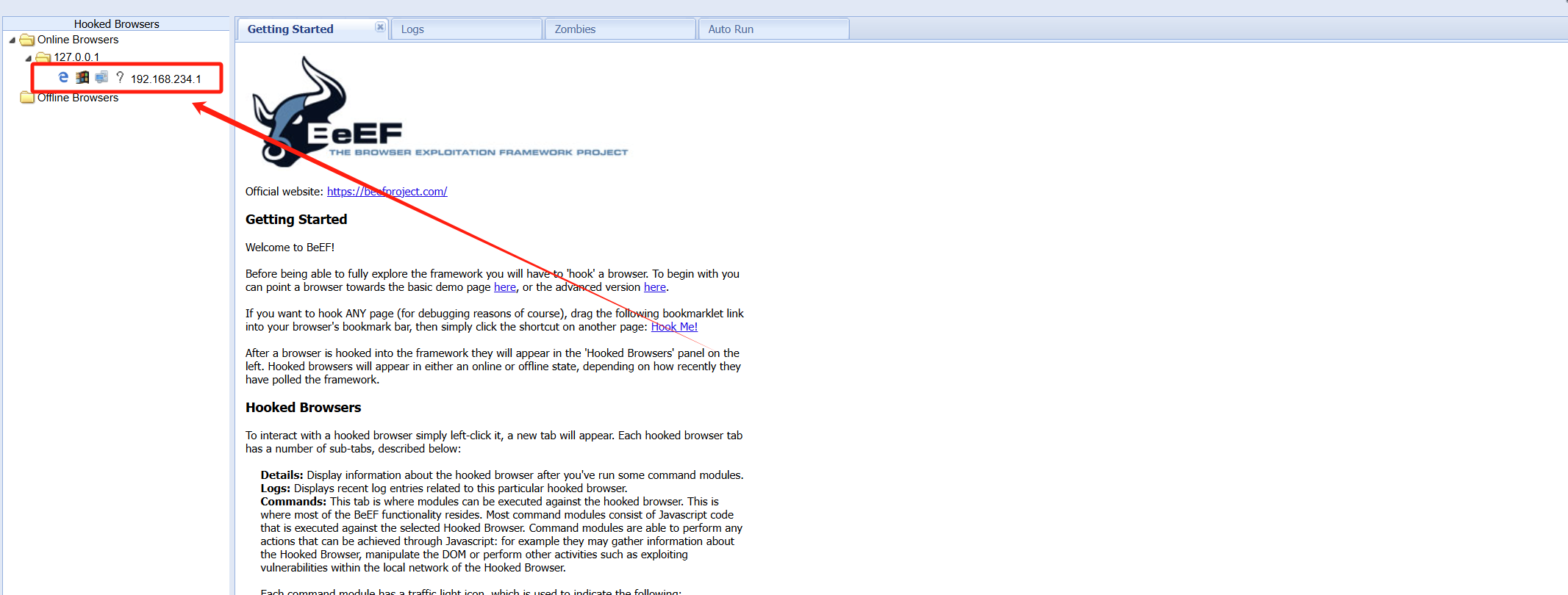Click the 'Logs:' description label
The height and width of the screenshot is (595, 1568).
[275, 488]
